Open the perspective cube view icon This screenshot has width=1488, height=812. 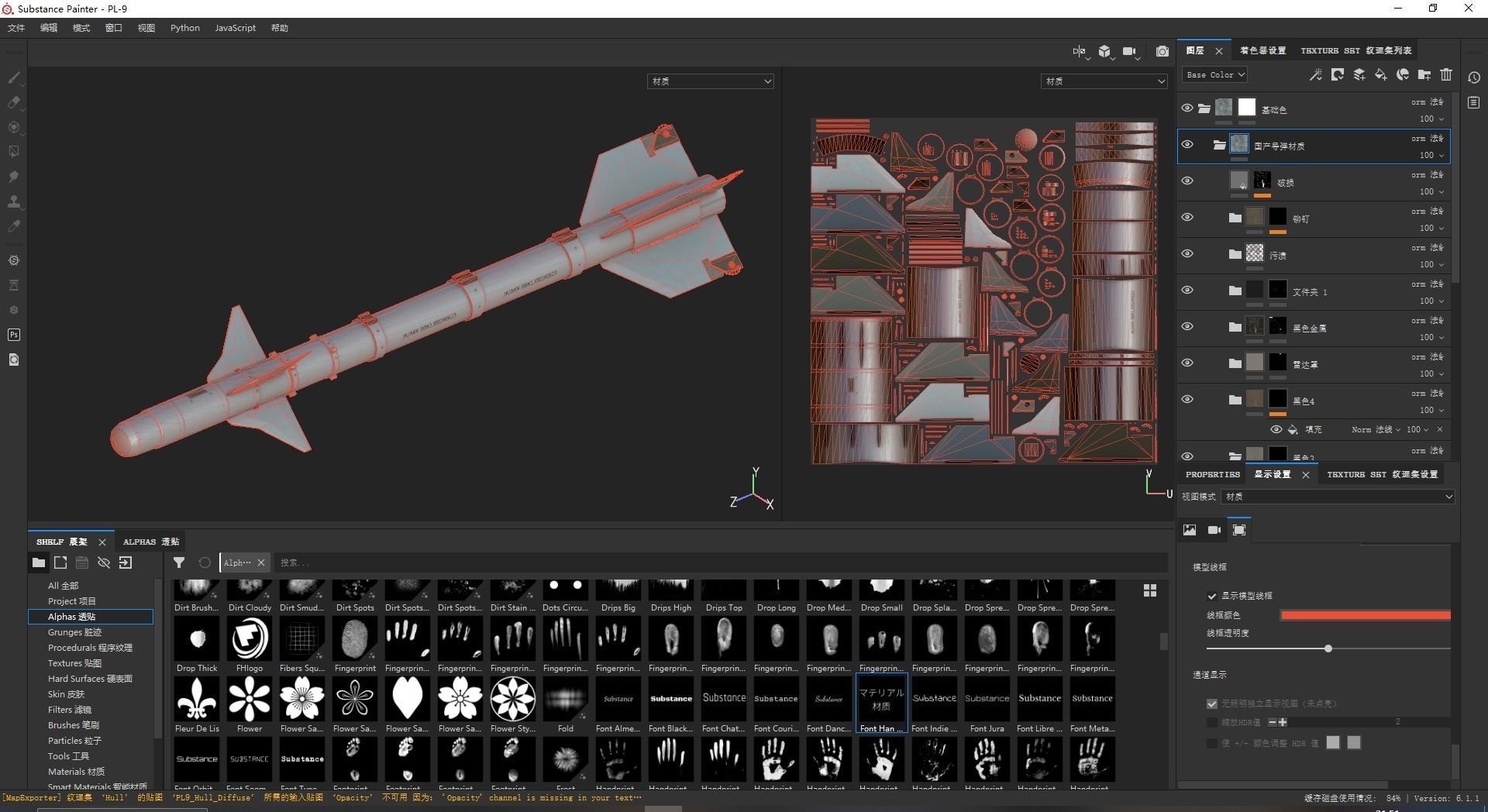pyautogui.click(x=1105, y=51)
